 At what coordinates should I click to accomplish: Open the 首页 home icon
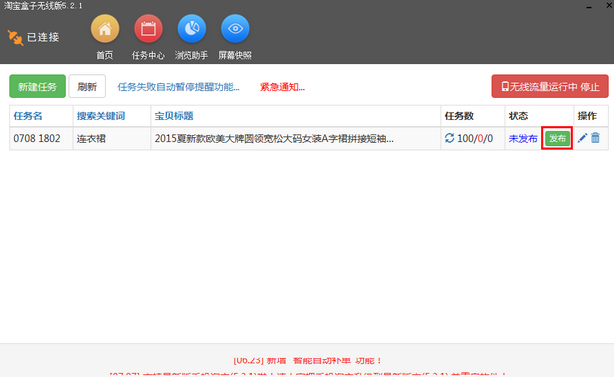click(x=105, y=29)
